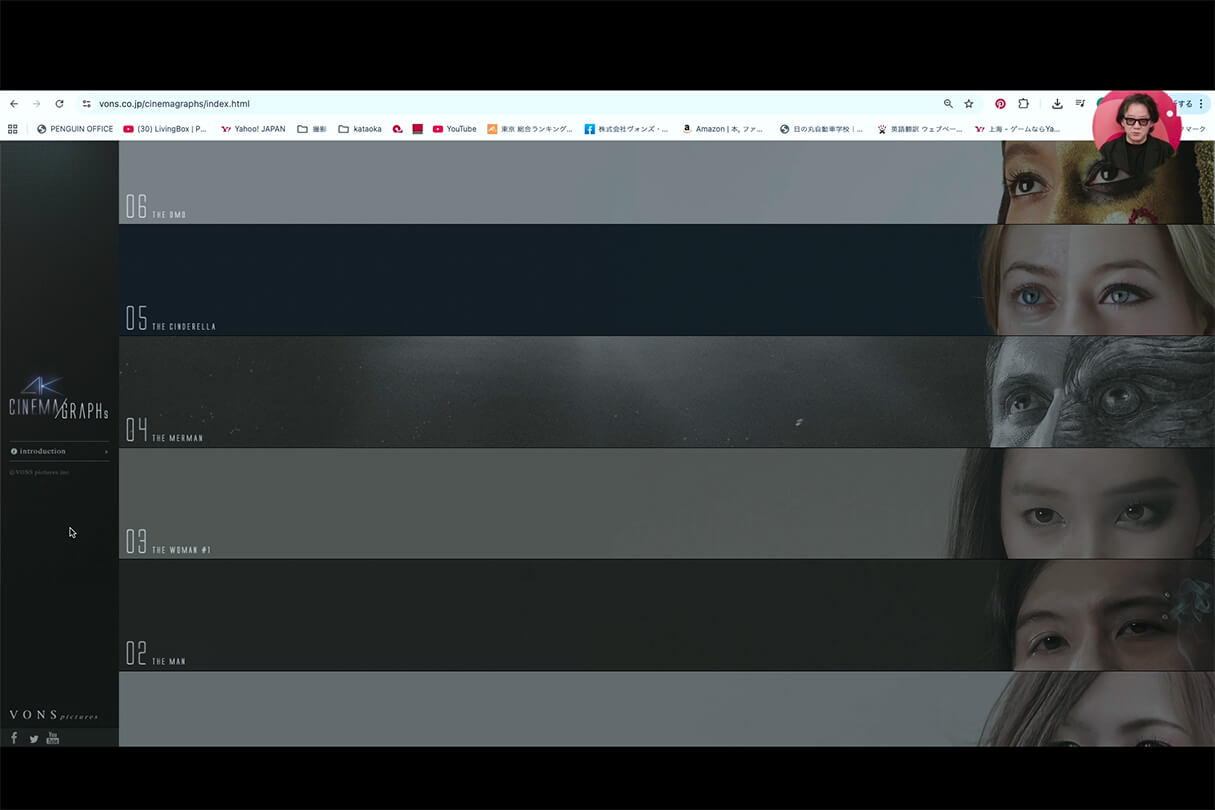Open the site information icon beside the URL
Image resolution: width=1215 pixels, height=810 pixels.
pos(86,104)
